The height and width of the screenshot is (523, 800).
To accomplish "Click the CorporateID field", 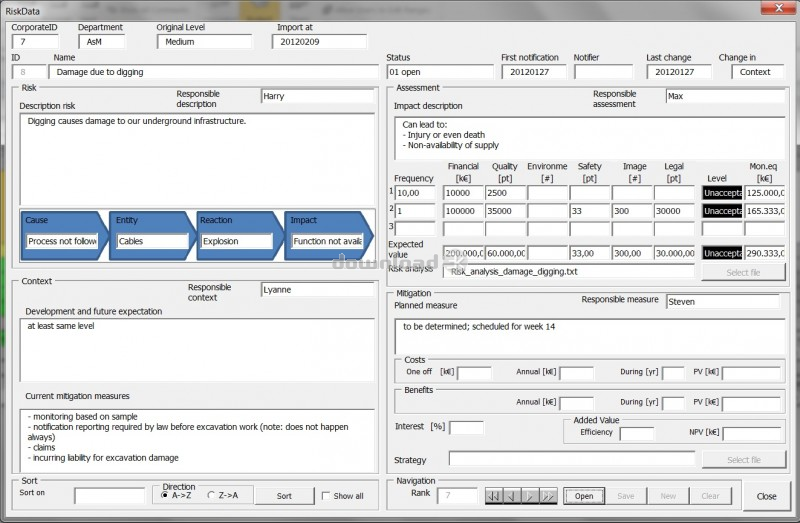I will click(35, 42).
